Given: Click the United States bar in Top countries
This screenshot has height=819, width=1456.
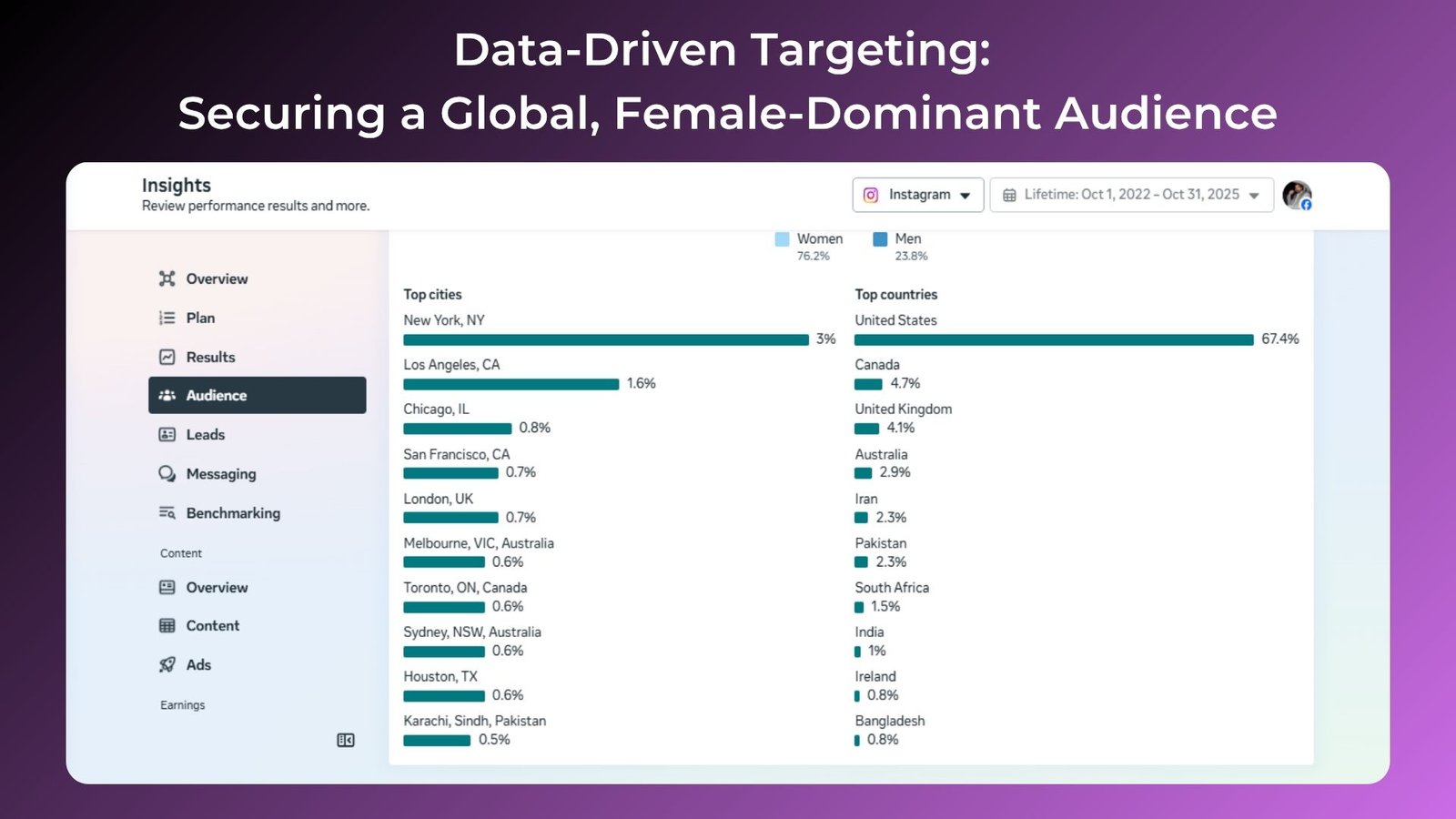Looking at the screenshot, I should coord(1054,339).
